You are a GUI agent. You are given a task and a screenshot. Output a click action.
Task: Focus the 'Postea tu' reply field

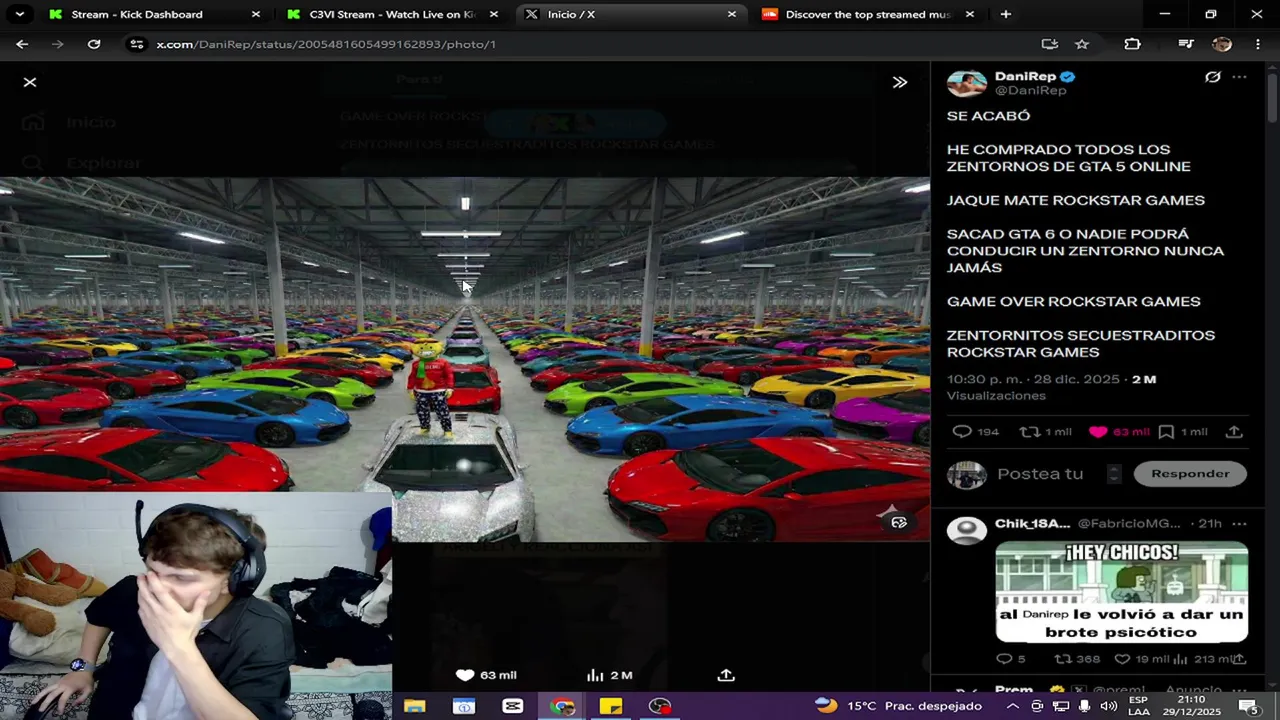[1040, 474]
